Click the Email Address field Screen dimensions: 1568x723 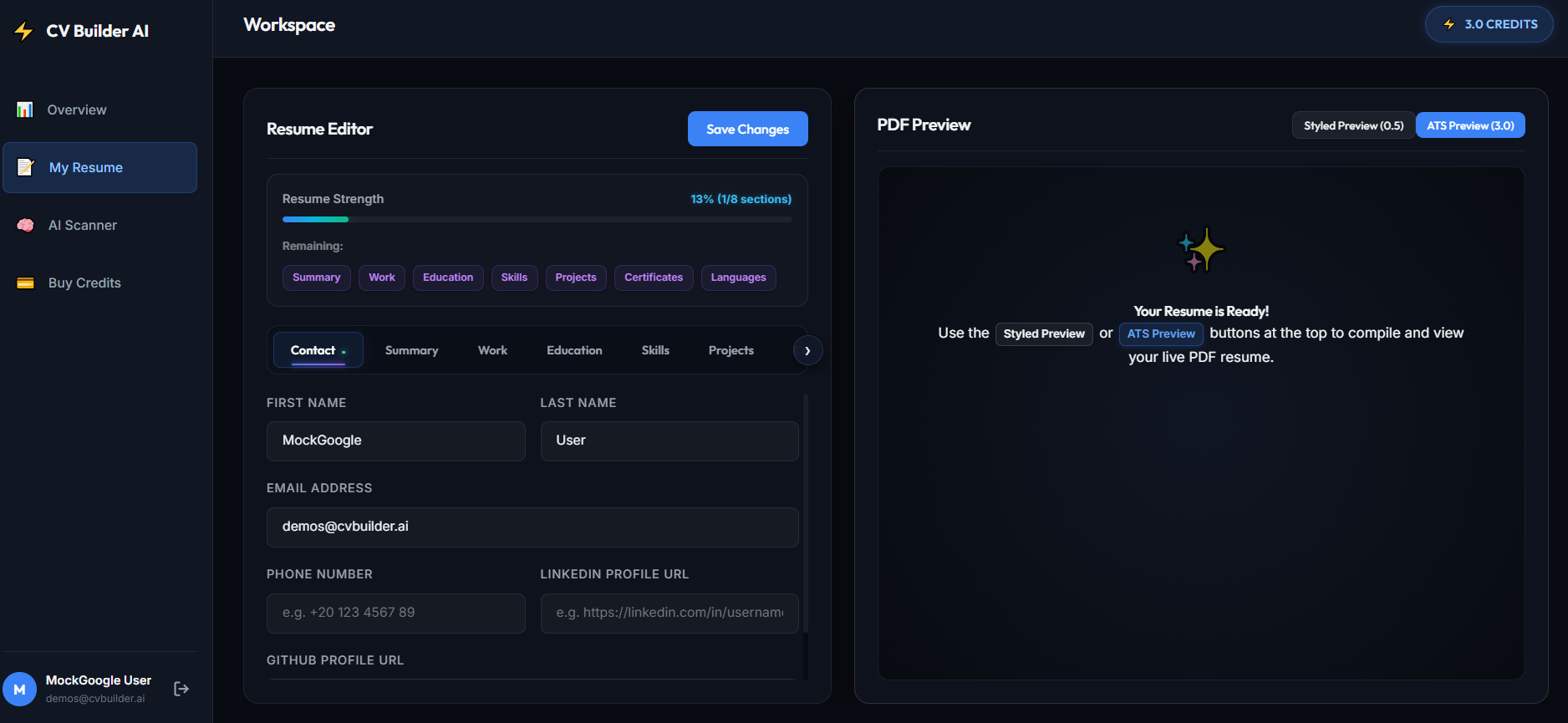[532, 527]
